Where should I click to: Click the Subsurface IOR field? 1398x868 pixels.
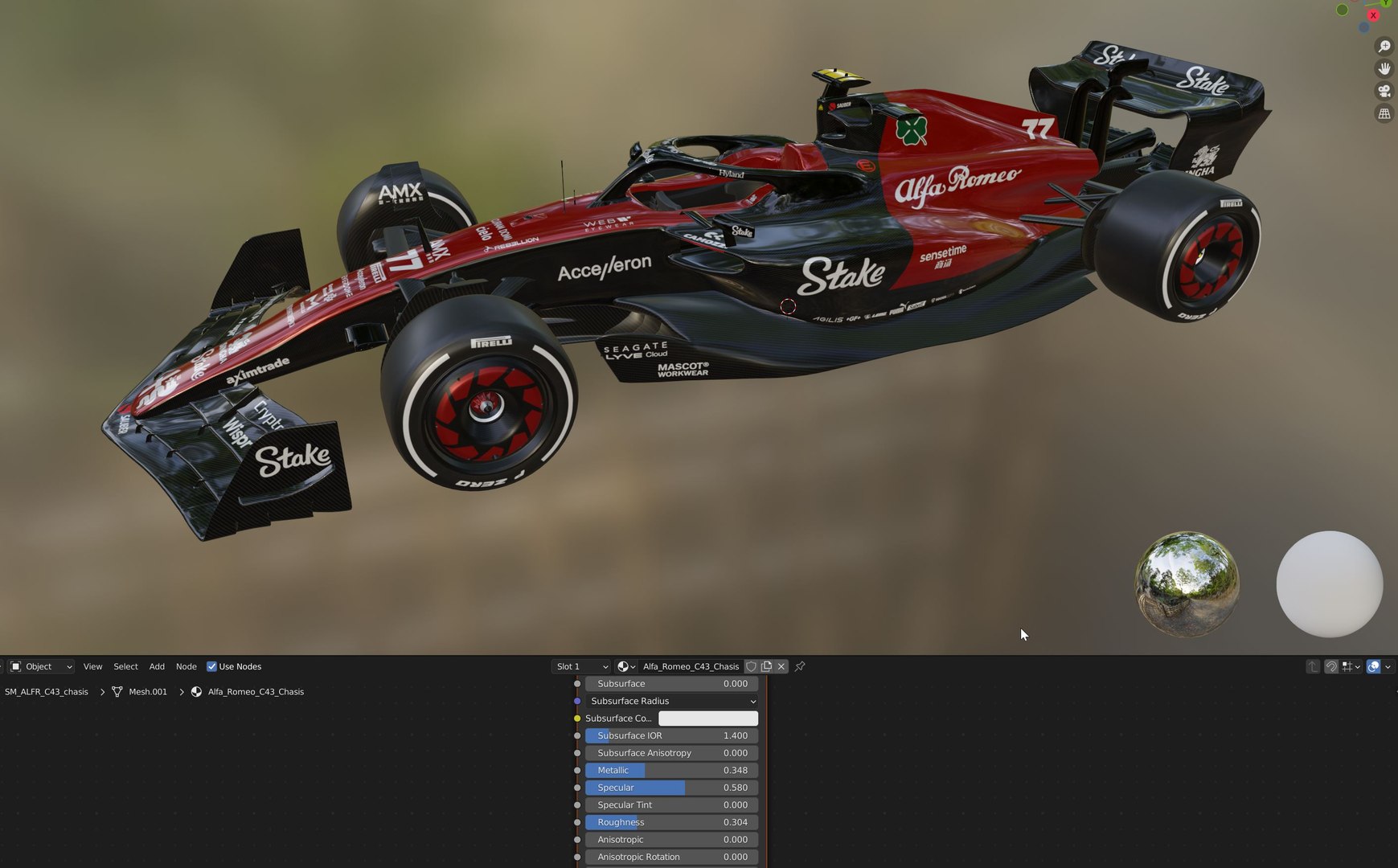[671, 735]
